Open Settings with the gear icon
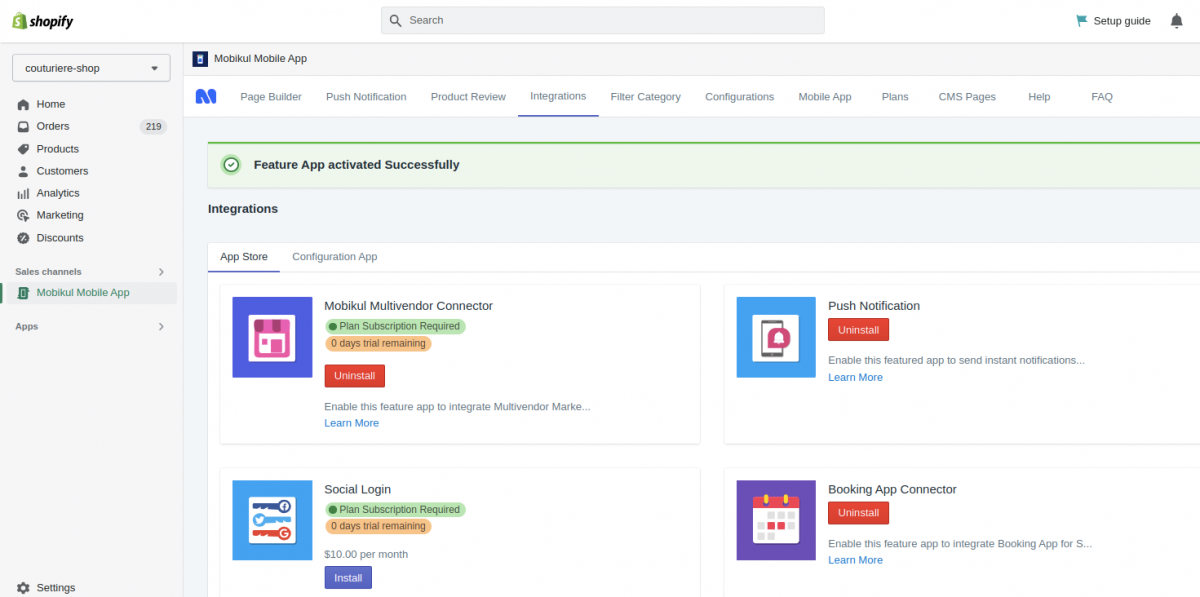The width and height of the screenshot is (1200, 597). [24, 588]
